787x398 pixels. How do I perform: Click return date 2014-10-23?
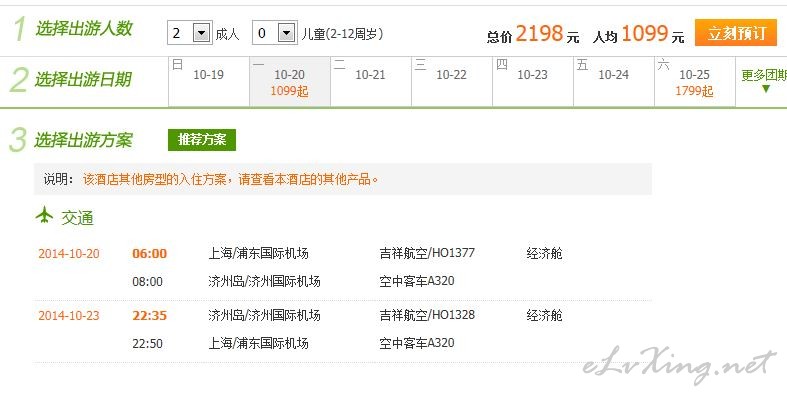pos(69,316)
